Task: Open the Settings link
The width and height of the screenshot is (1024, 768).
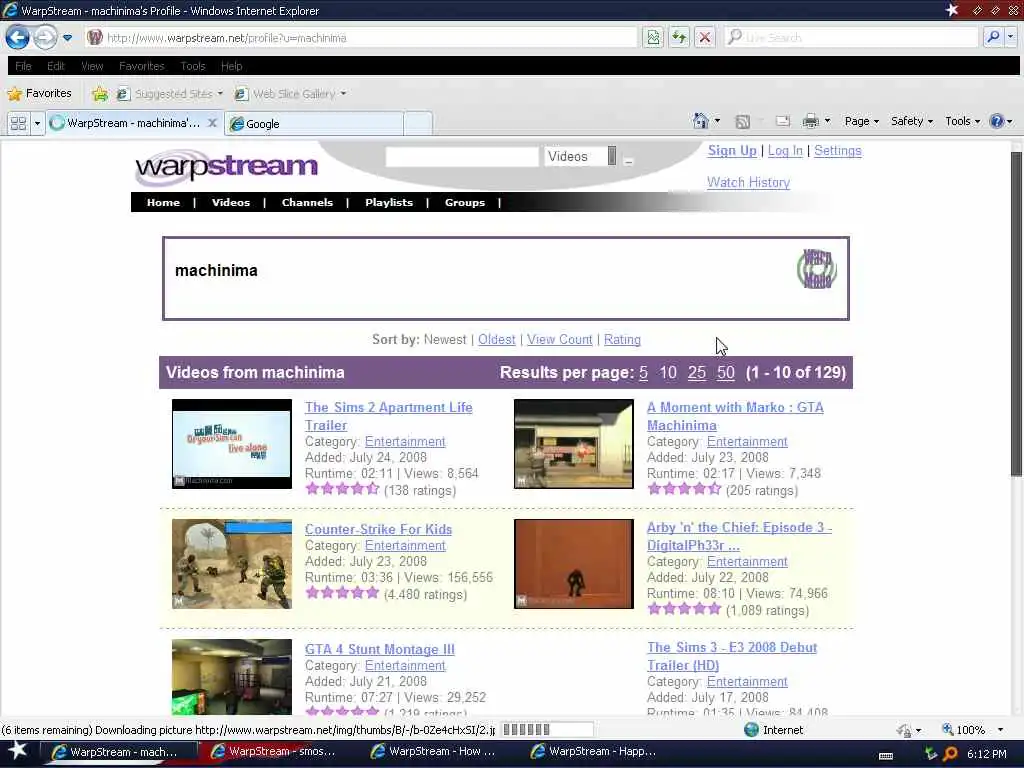Action: point(838,151)
